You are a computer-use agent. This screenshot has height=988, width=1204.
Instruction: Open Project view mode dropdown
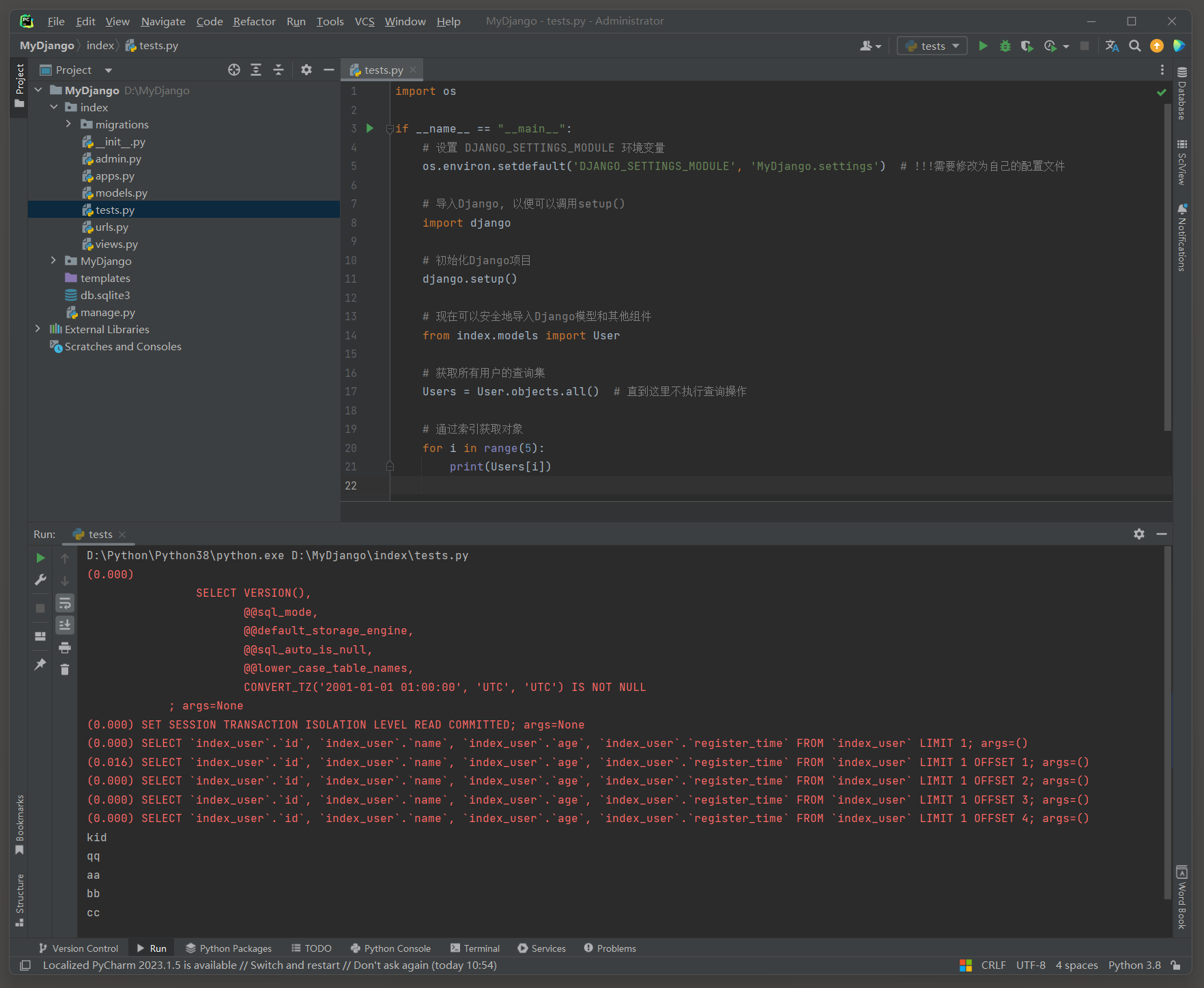[108, 70]
